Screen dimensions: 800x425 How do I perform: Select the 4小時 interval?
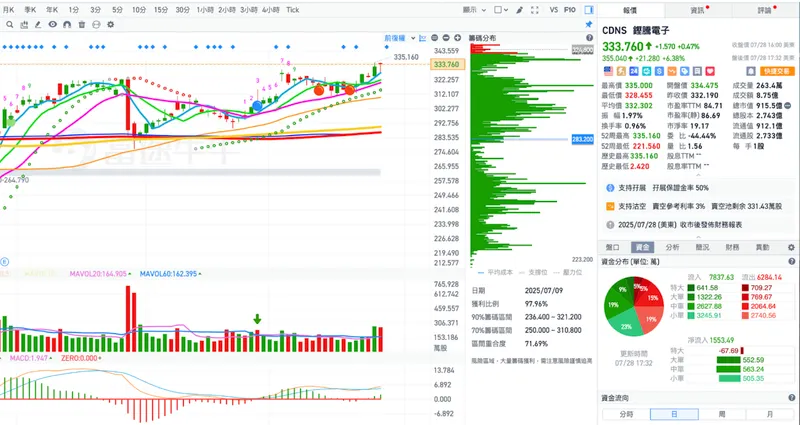point(270,10)
